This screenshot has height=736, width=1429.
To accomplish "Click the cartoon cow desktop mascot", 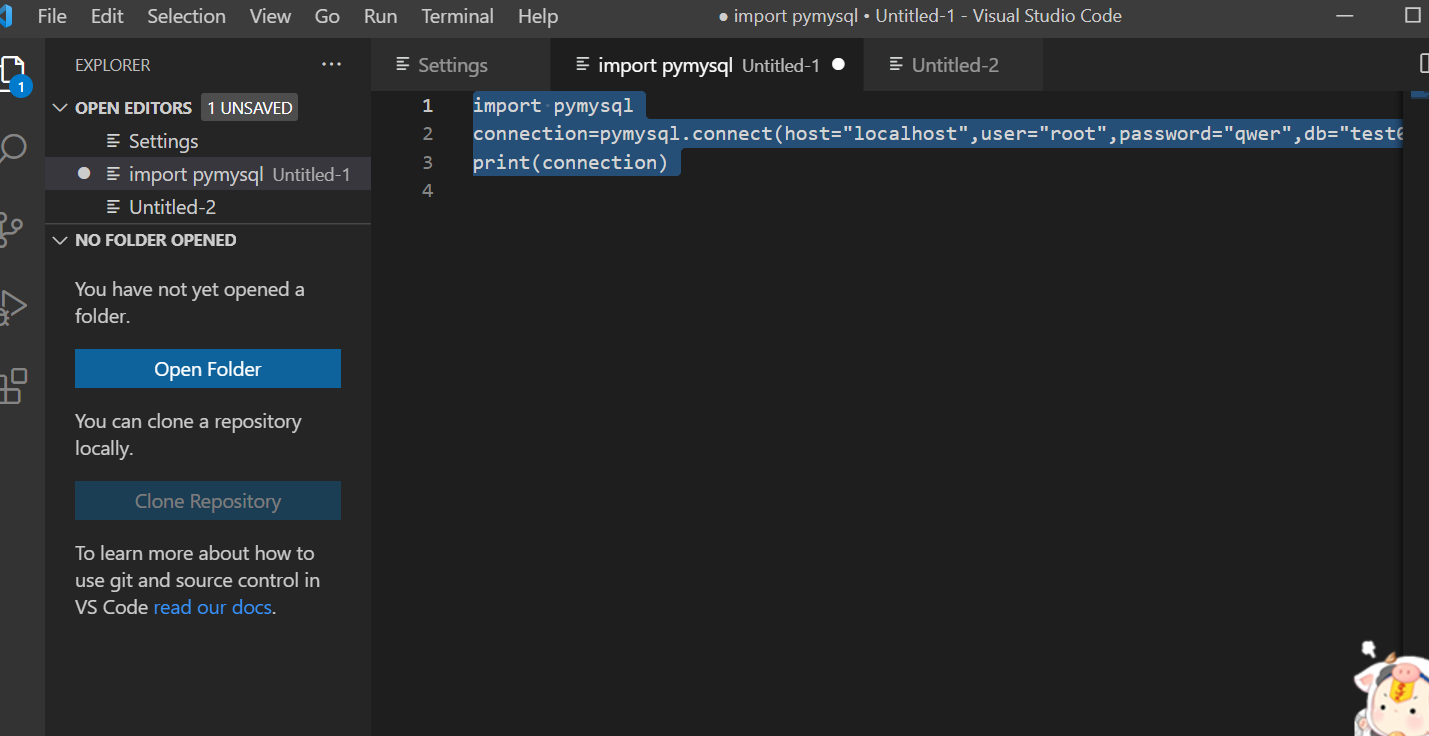I will tap(1392, 688).
